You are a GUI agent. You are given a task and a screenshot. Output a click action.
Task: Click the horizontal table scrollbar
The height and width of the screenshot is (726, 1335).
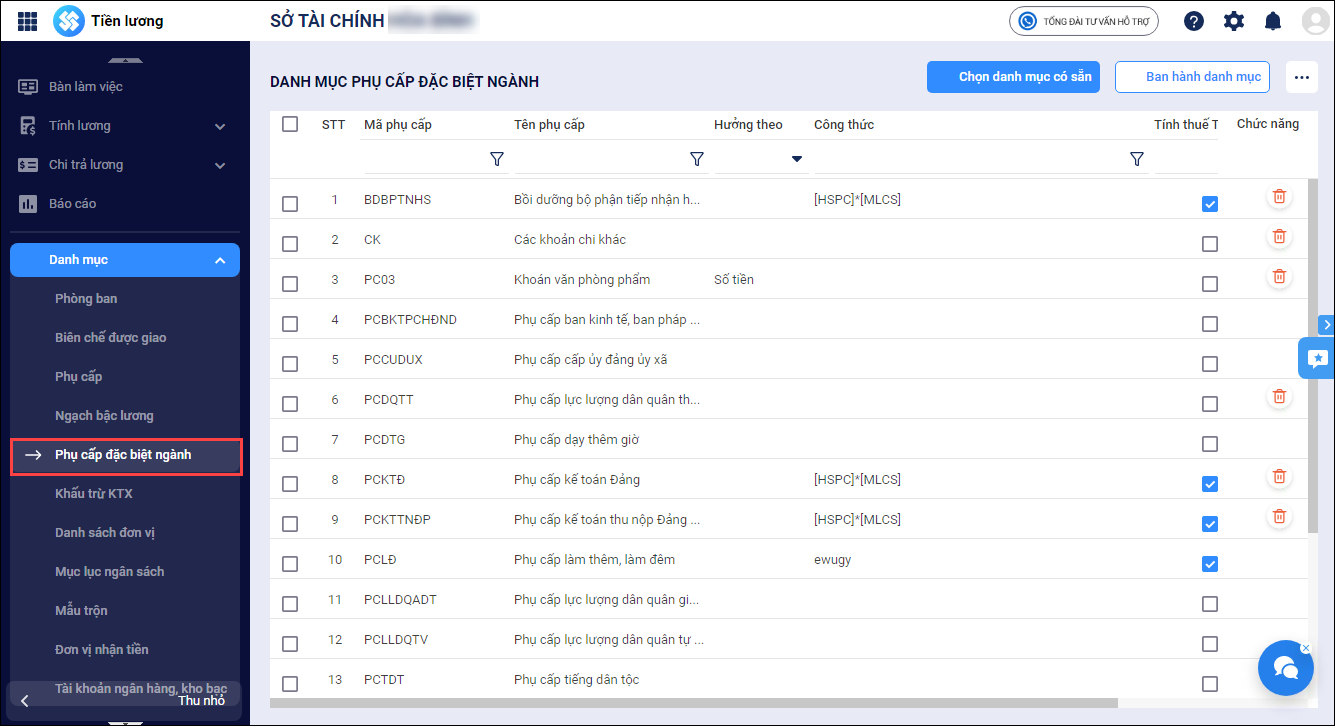tap(694, 702)
